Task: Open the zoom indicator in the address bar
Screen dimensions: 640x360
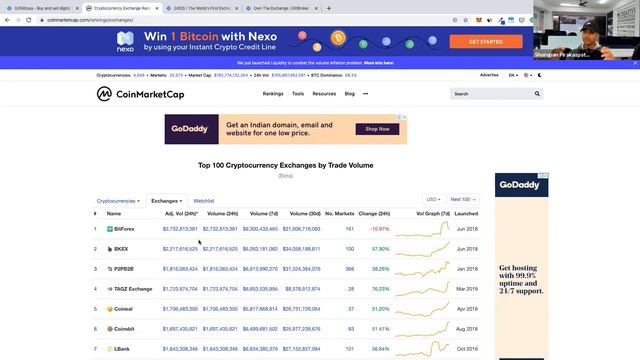Action: coord(455,20)
